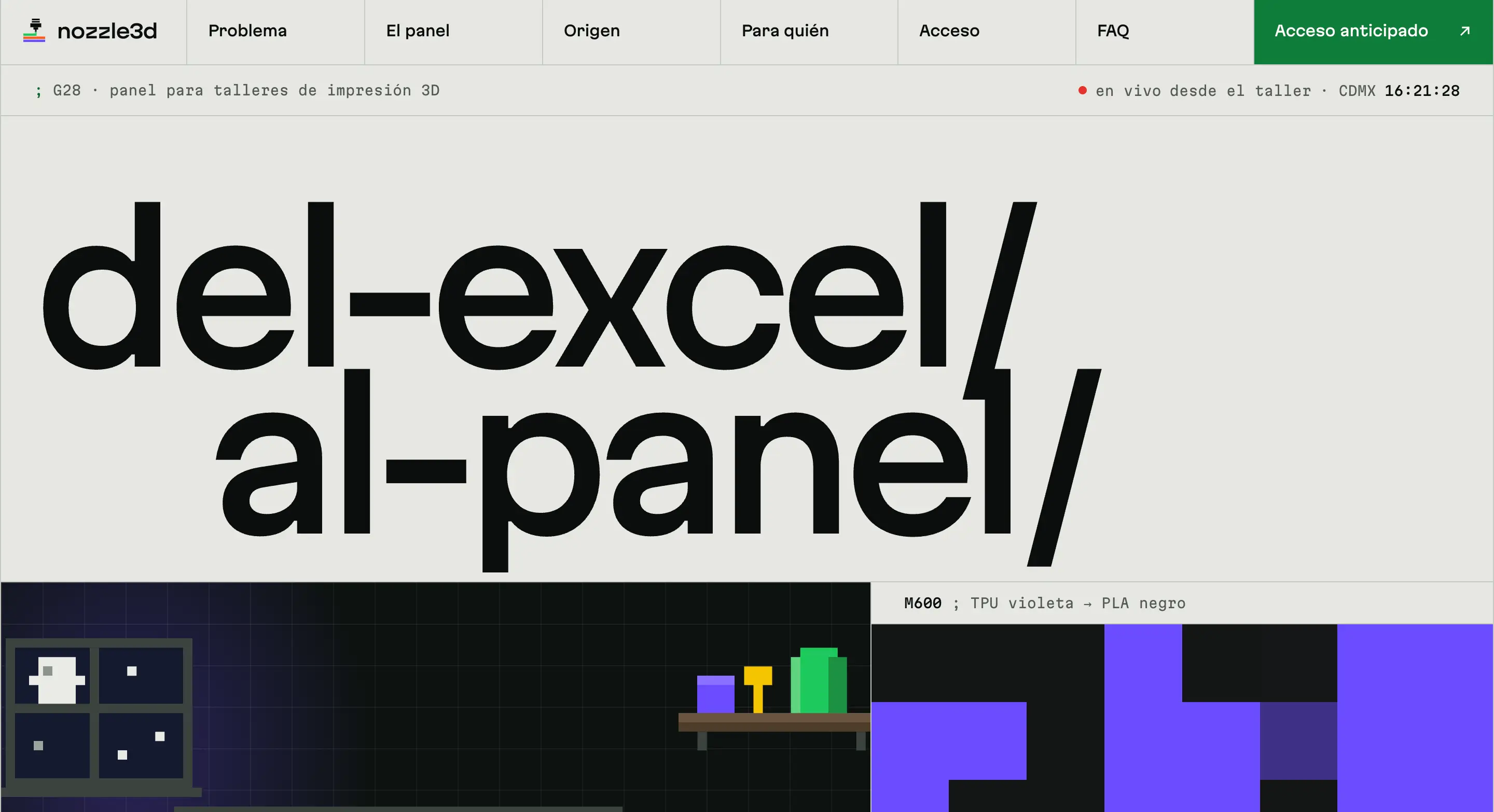
Task: Click the white pixel ghost in the window
Action: (57, 680)
